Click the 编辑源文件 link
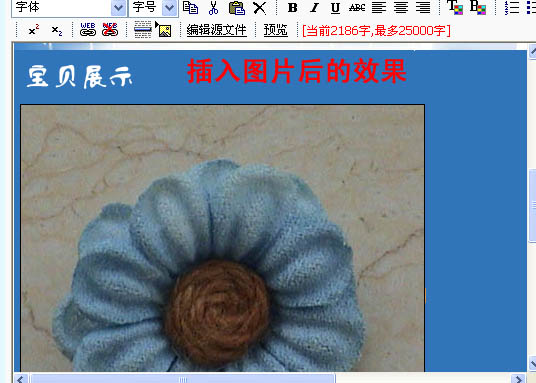The image size is (536, 383). (x=217, y=30)
